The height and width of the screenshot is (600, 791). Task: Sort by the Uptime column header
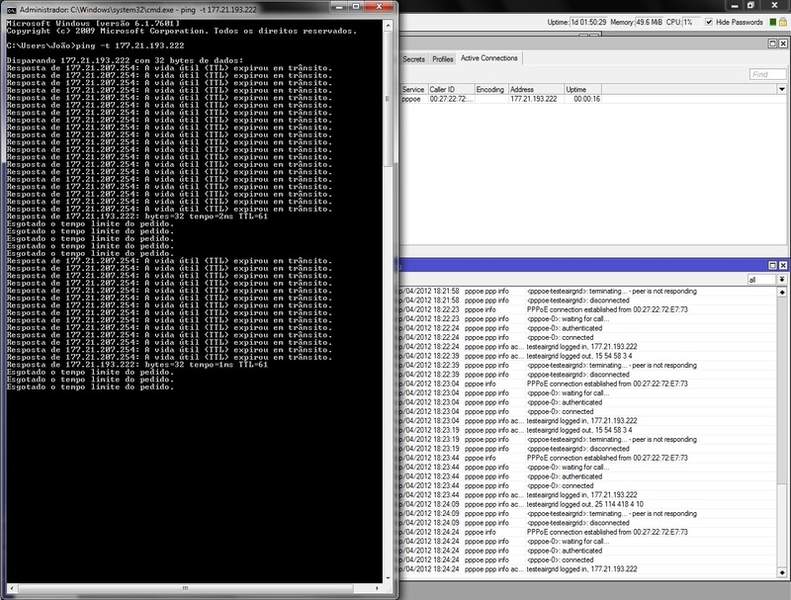pos(582,89)
